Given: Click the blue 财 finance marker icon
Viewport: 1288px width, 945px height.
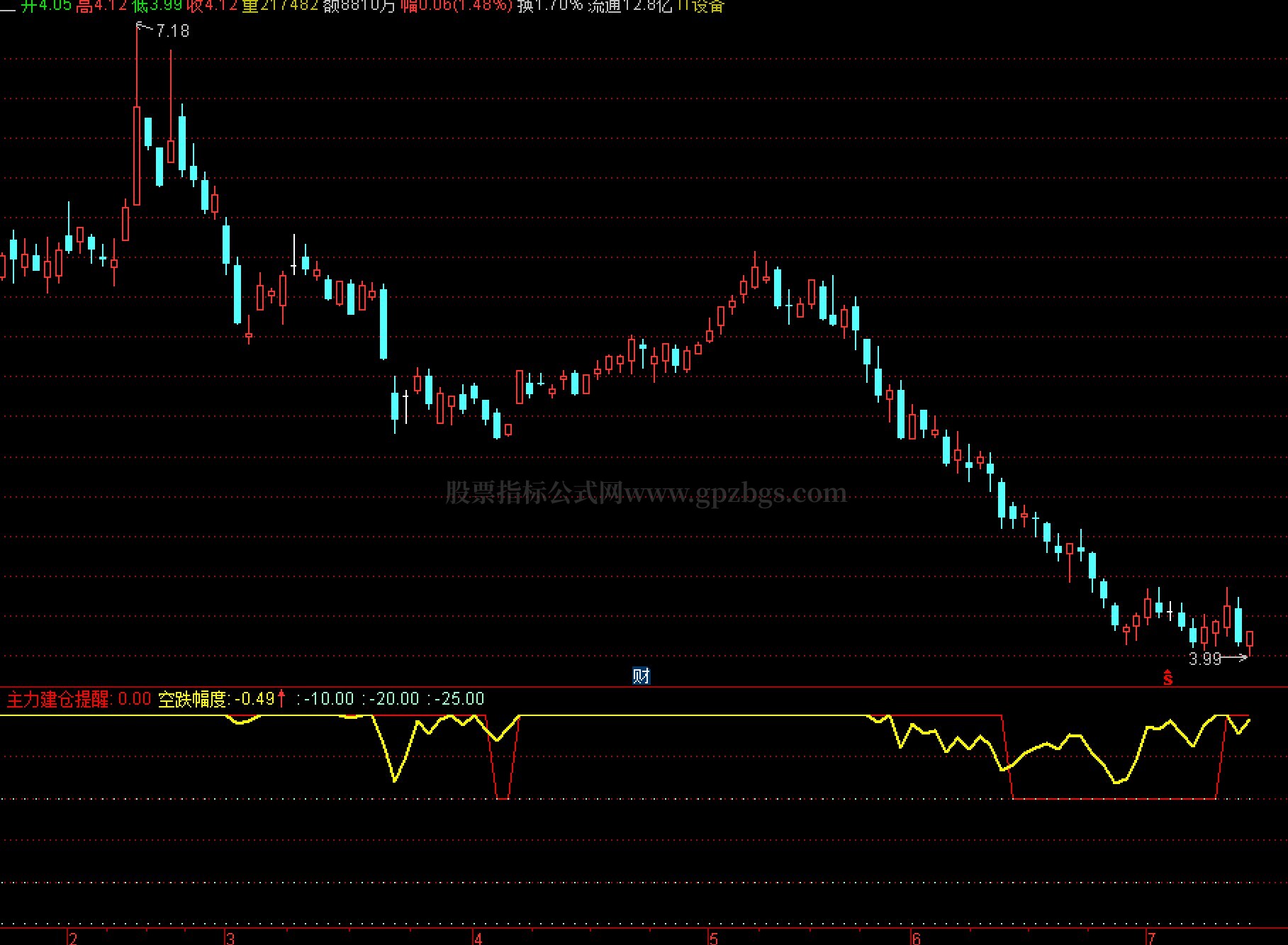Looking at the screenshot, I should tap(641, 676).
